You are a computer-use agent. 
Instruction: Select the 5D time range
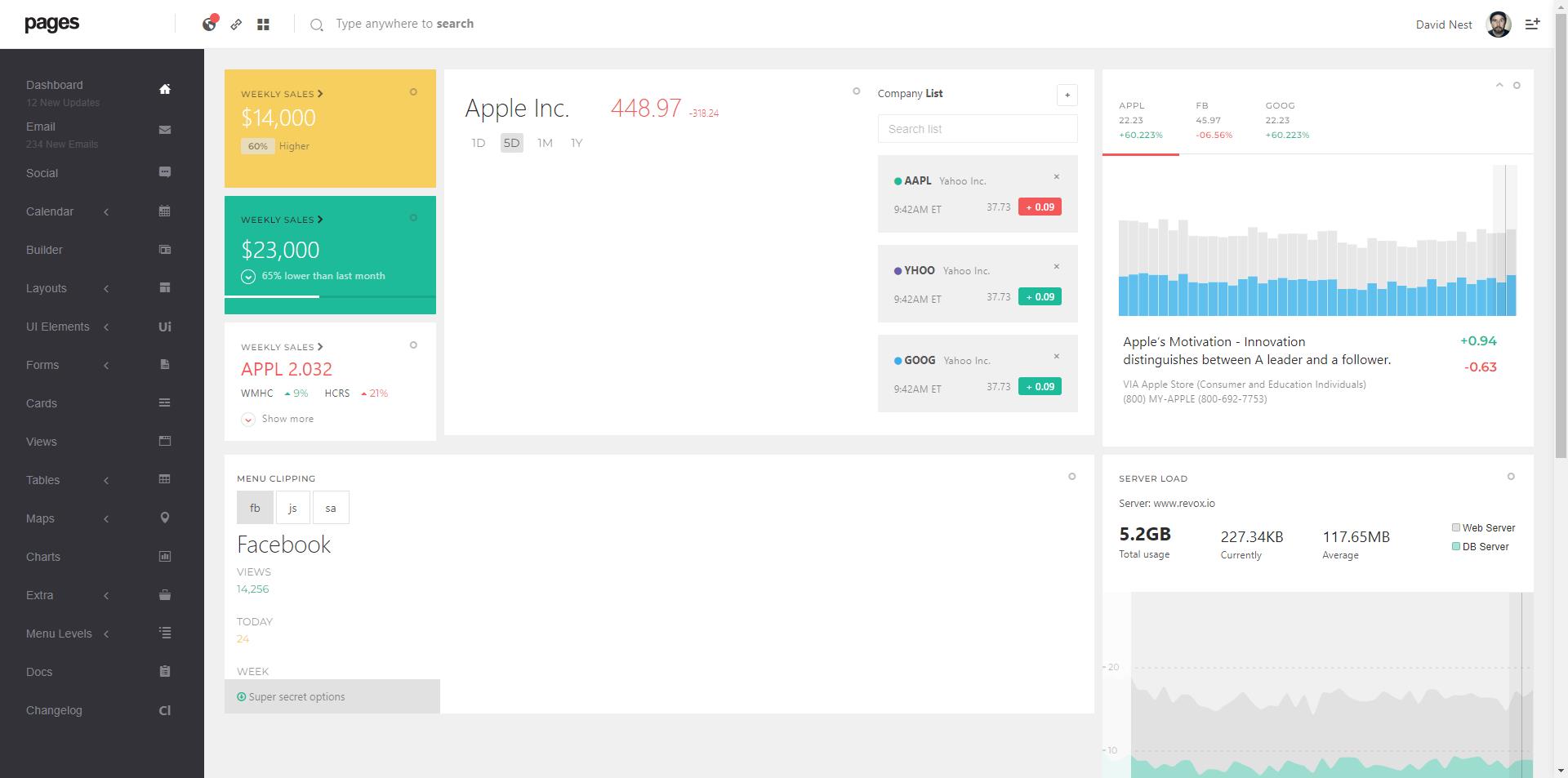pyautogui.click(x=511, y=143)
